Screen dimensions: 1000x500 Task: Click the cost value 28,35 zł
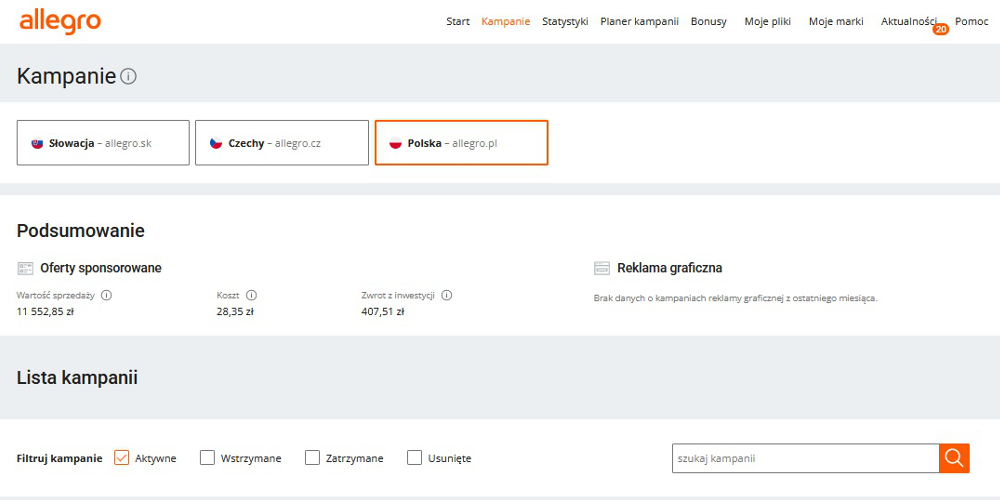235,312
